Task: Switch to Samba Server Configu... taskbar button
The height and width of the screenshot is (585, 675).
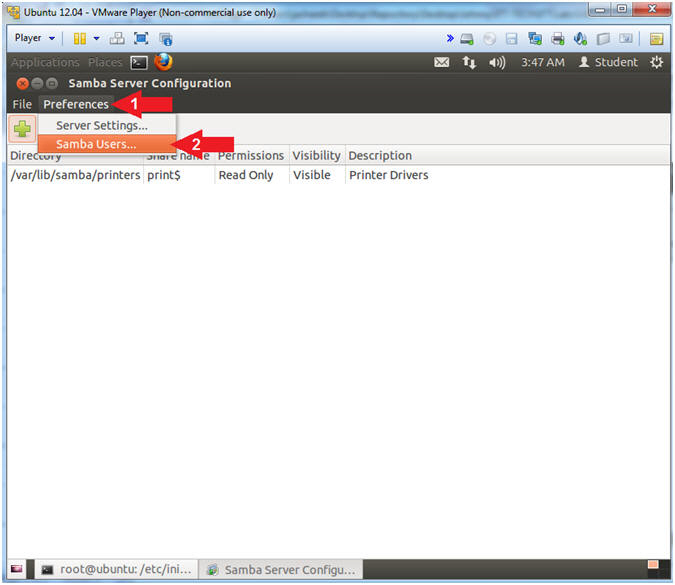Action: click(282, 570)
